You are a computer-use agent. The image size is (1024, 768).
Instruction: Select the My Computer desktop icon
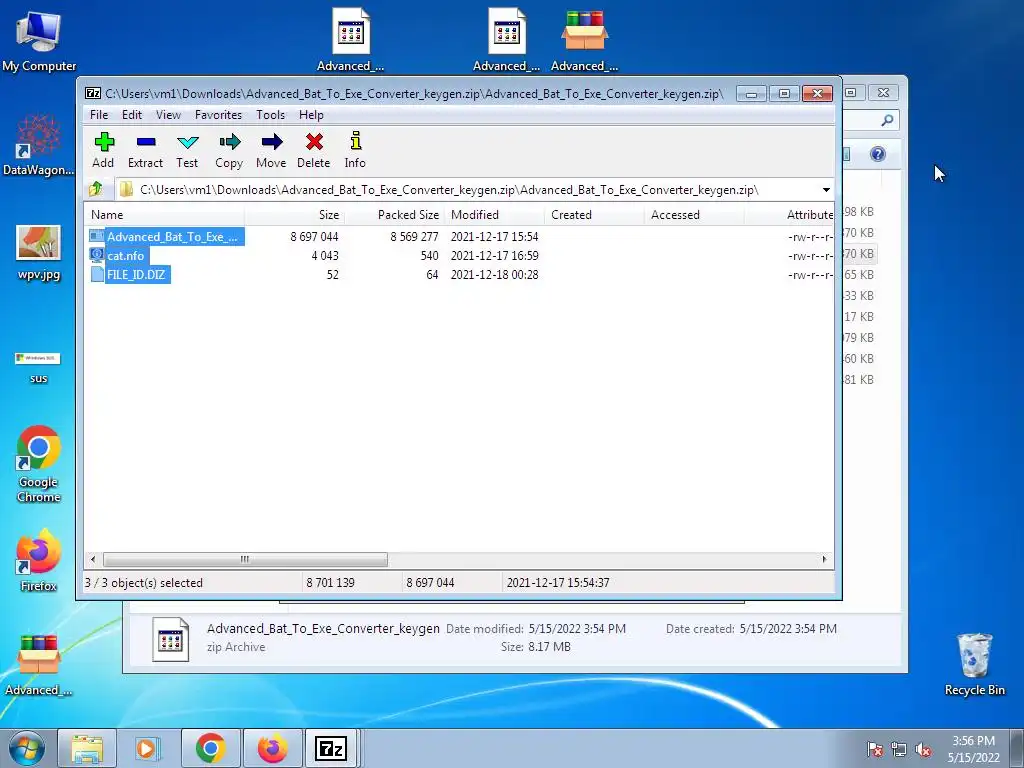point(39,40)
